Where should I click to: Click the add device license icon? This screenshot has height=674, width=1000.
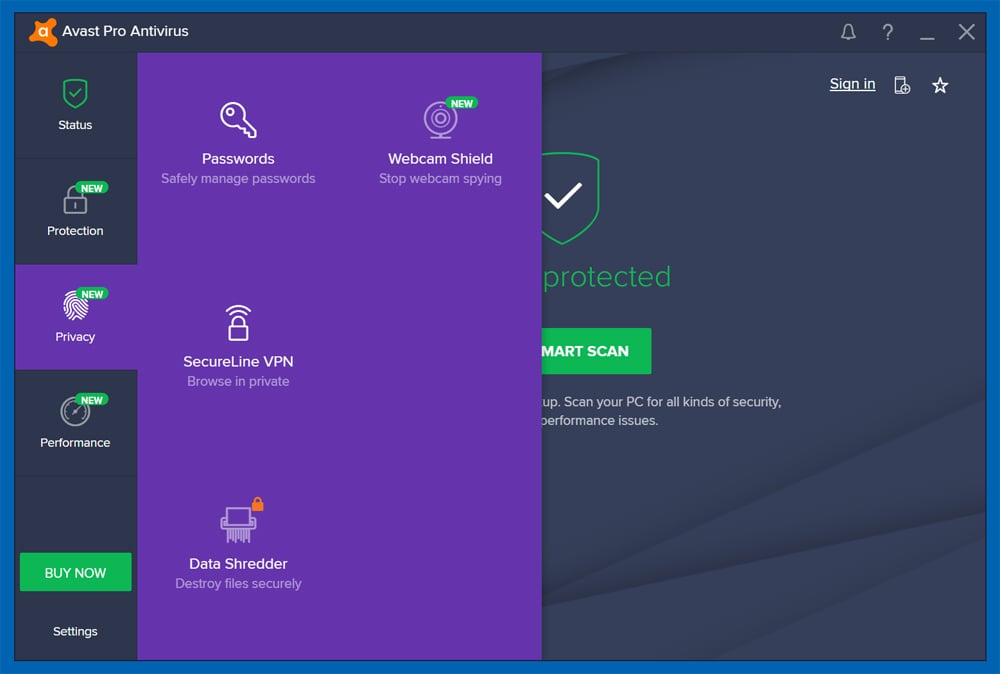pos(902,86)
